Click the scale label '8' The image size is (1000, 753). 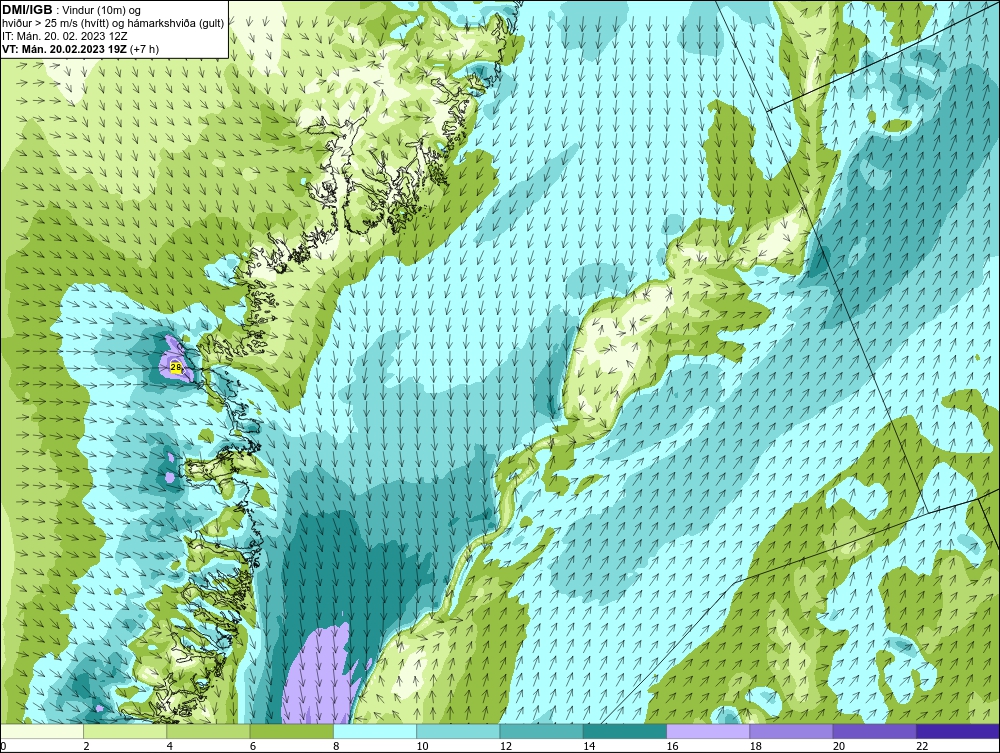coord(336,747)
